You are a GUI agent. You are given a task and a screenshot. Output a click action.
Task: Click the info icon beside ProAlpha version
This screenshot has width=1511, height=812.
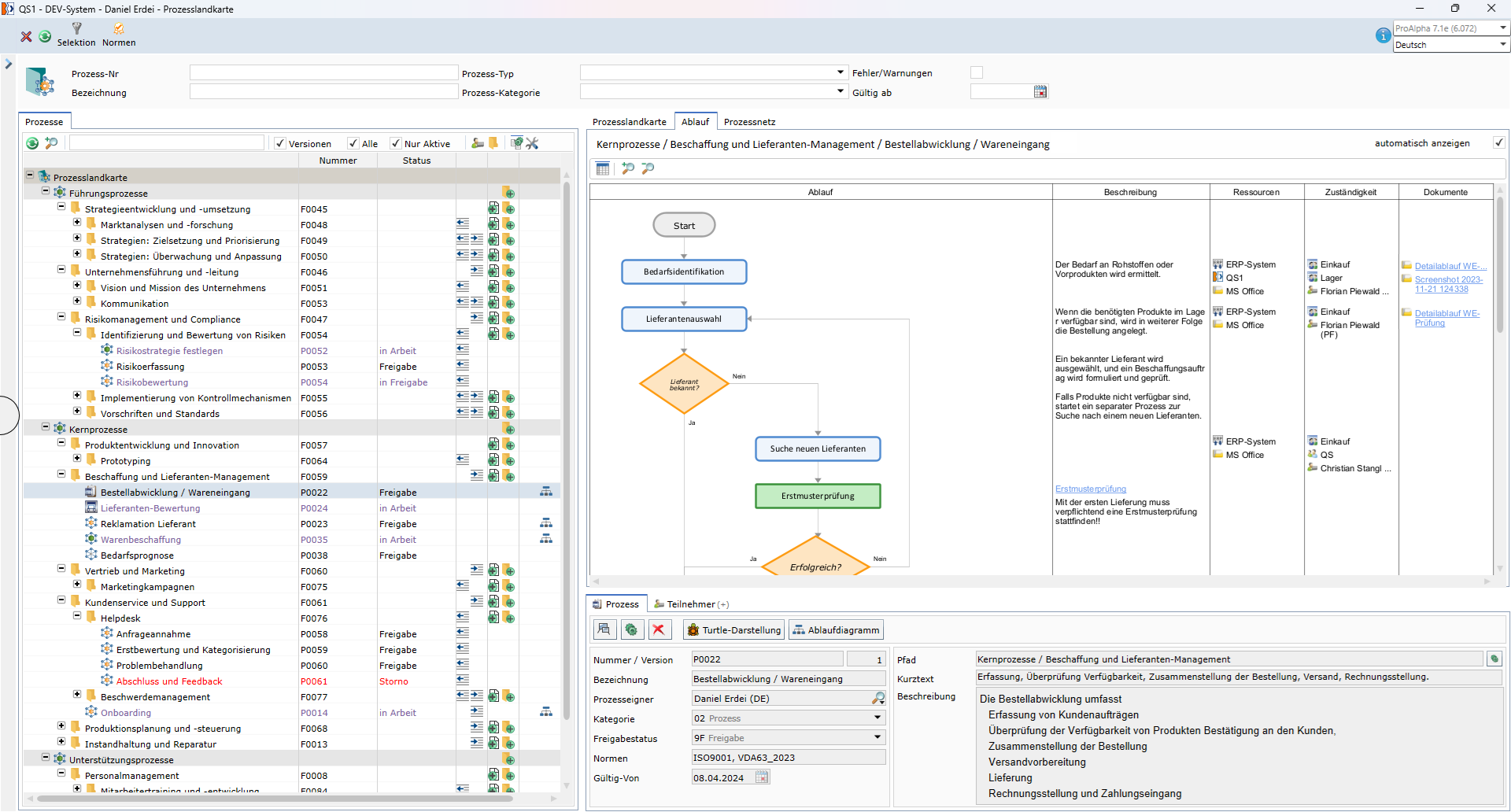pyautogui.click(x=1383, y=35)
